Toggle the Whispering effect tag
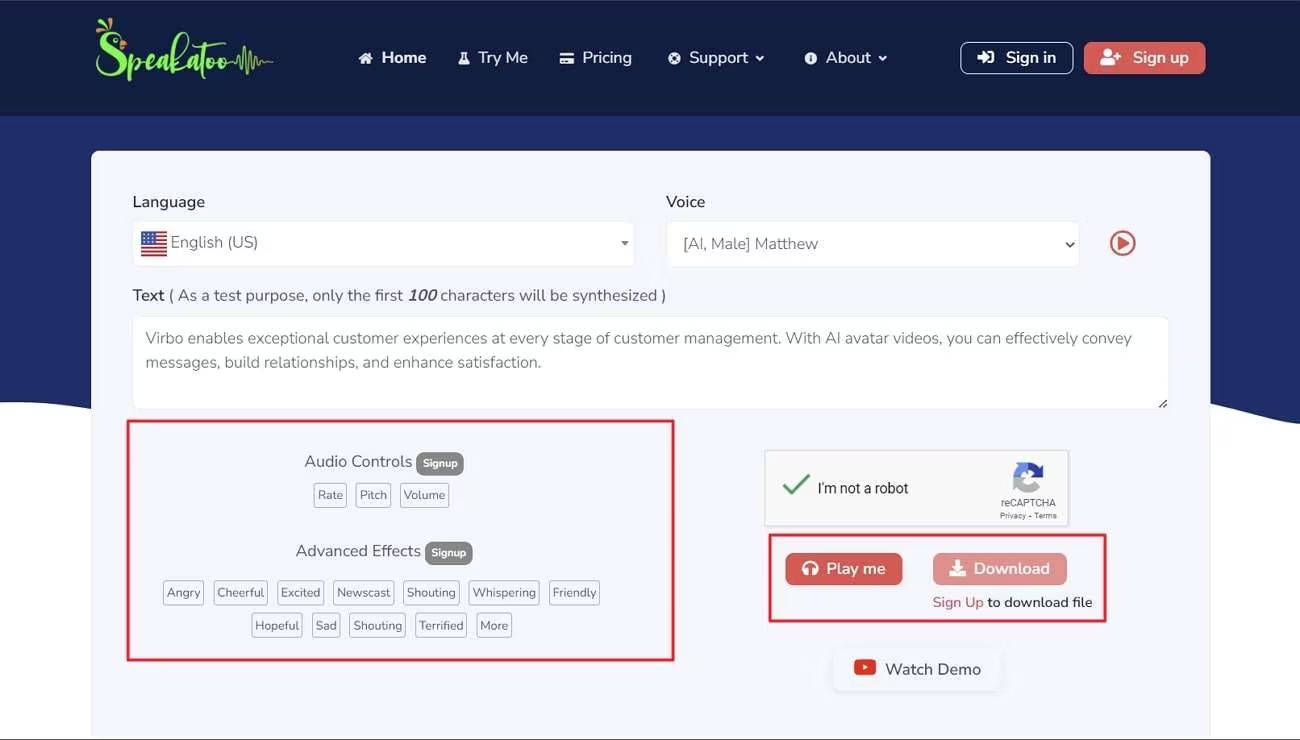Image resolution: width=1300 pixels, height=740 pixels. [504, 593]
